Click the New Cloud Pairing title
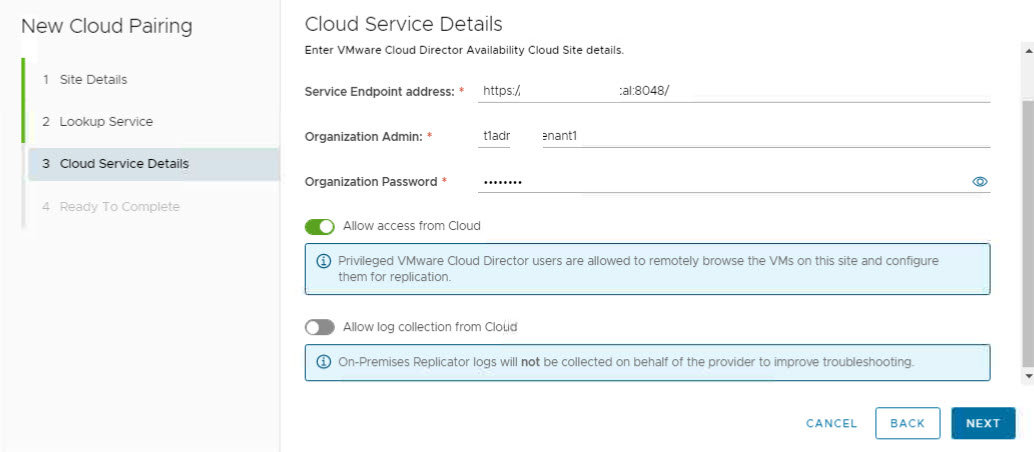This screenshot has height=452, width=1034. pyautogui.click(x=107, y=26)
